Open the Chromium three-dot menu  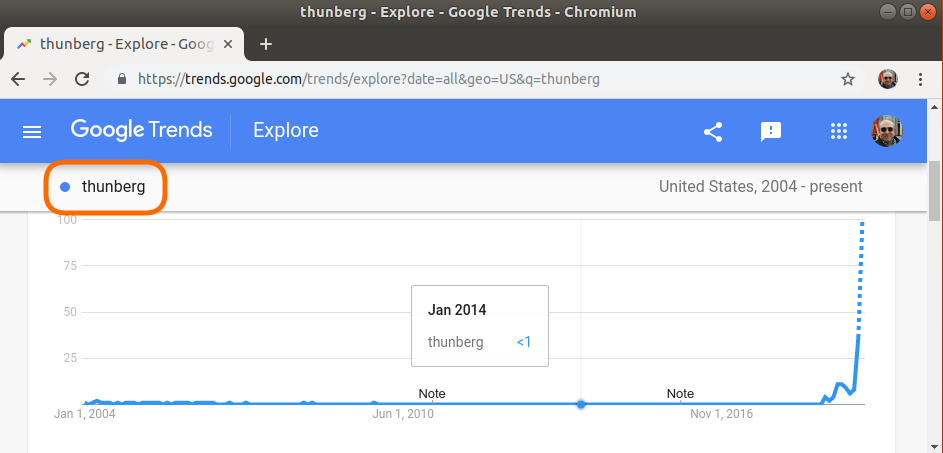coord(920,79)
